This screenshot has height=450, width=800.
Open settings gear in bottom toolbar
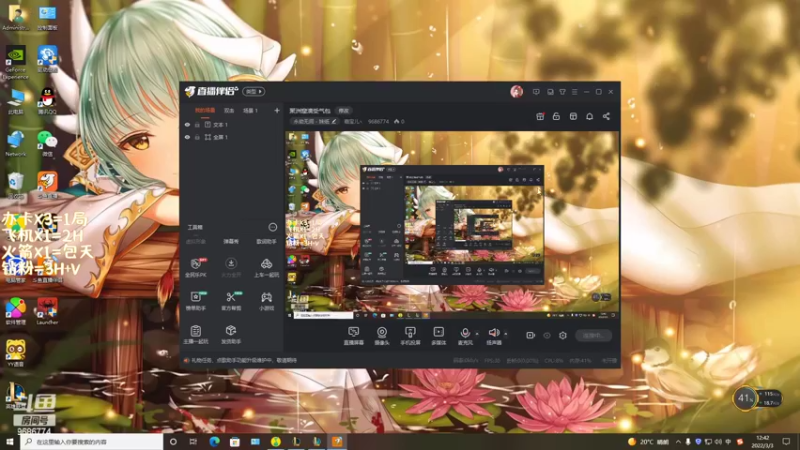click(563, 335)
